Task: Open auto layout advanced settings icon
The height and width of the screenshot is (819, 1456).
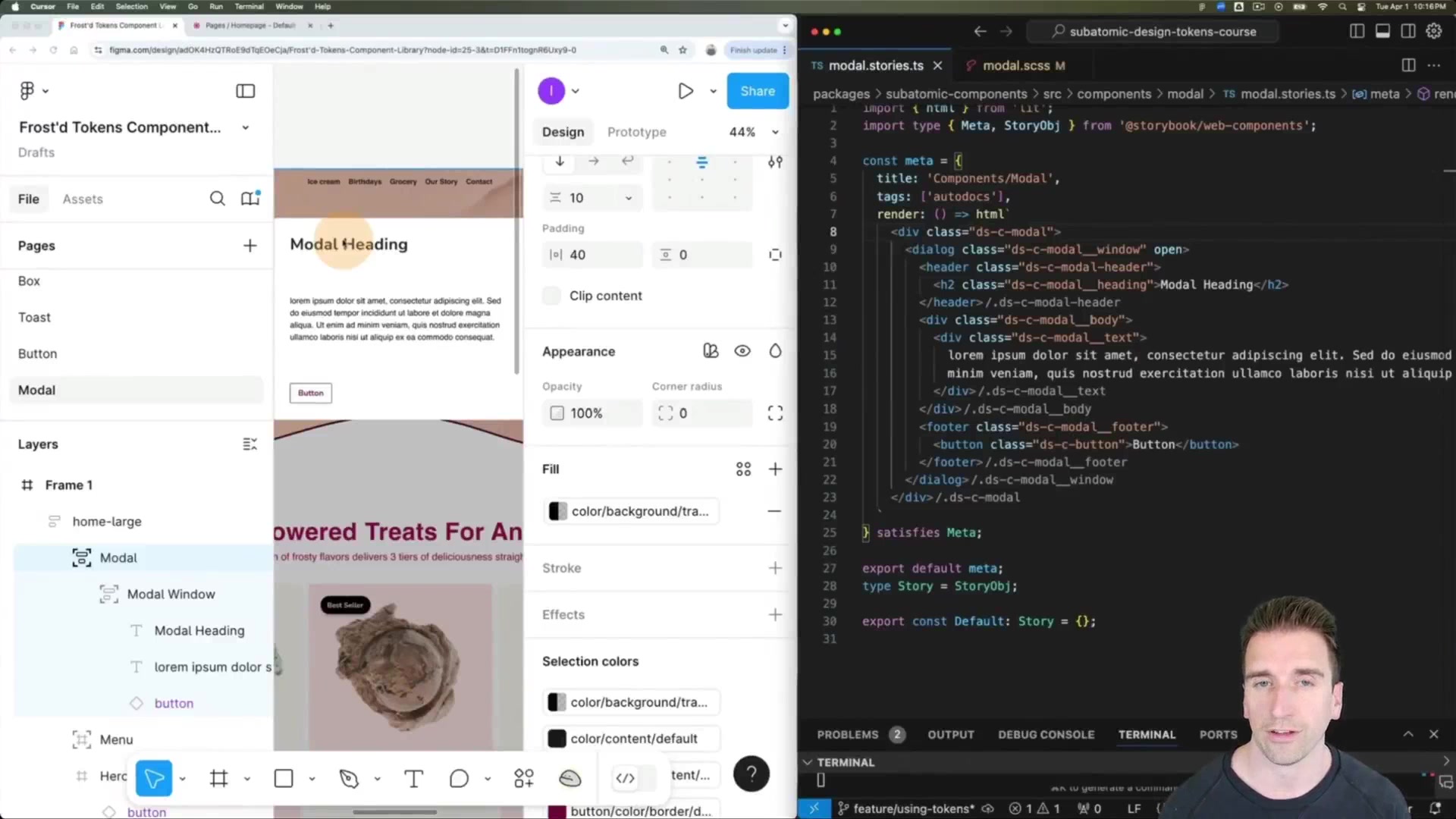Action: [x=775, y=162]
